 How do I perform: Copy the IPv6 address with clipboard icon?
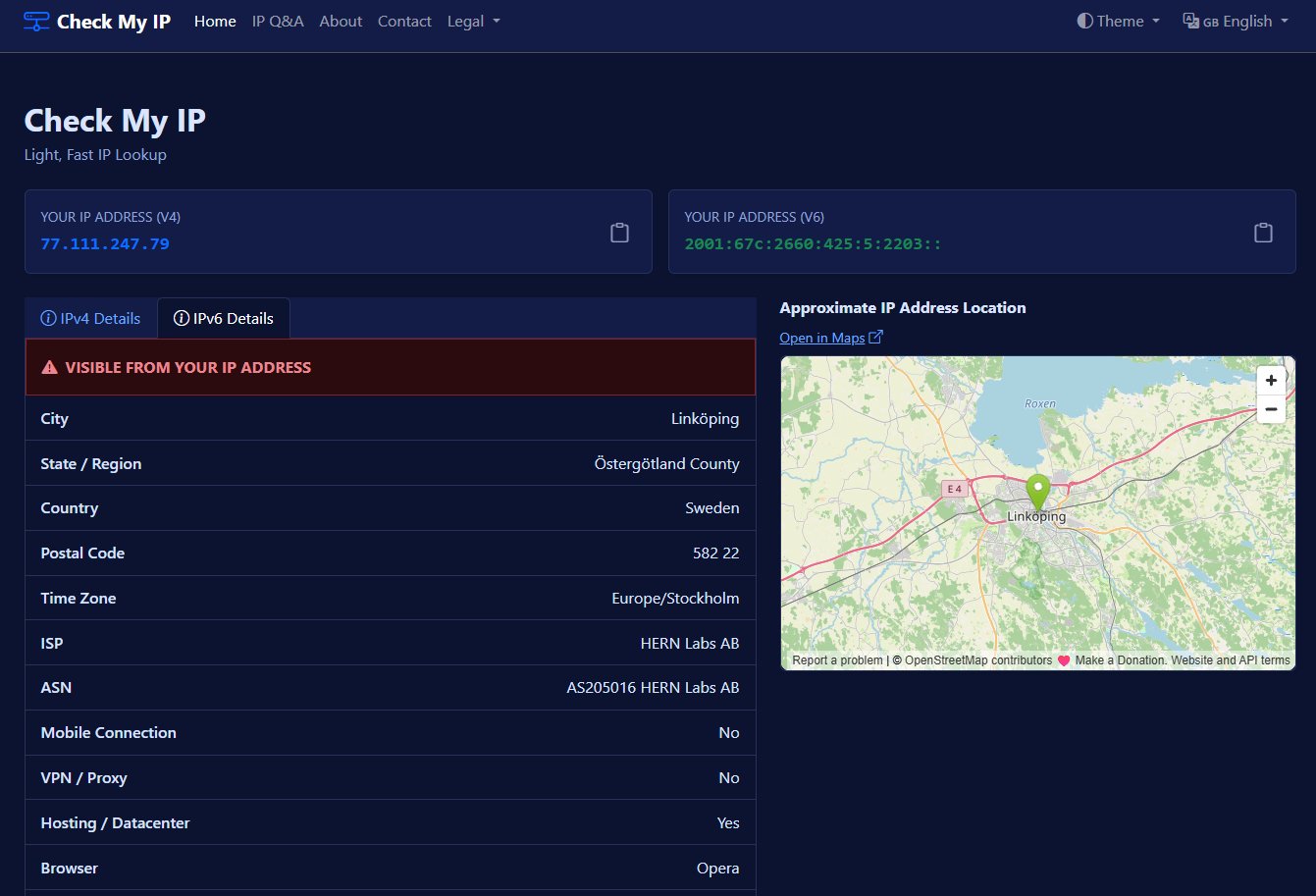[x=1263, y=233]
